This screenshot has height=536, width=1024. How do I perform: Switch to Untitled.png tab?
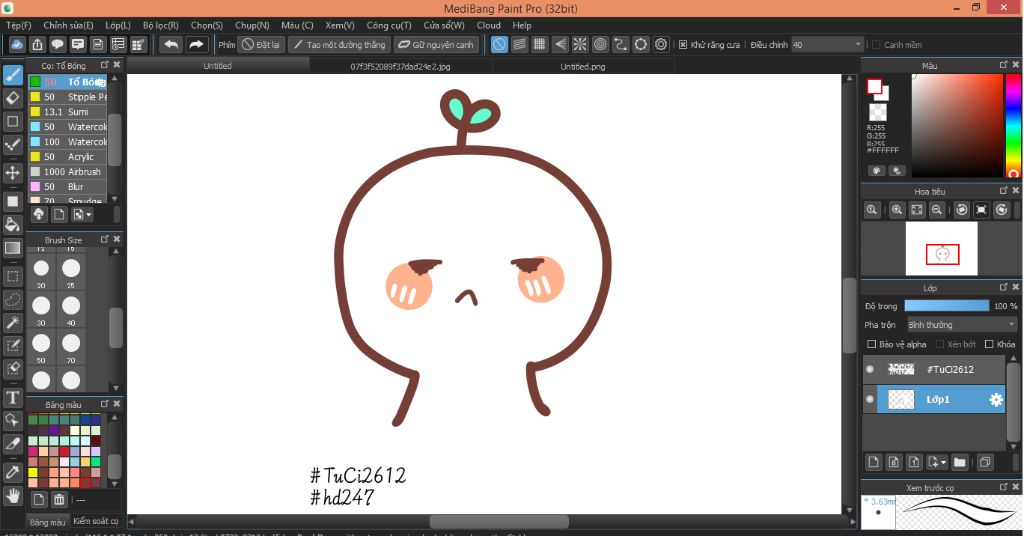pos(583,66)
